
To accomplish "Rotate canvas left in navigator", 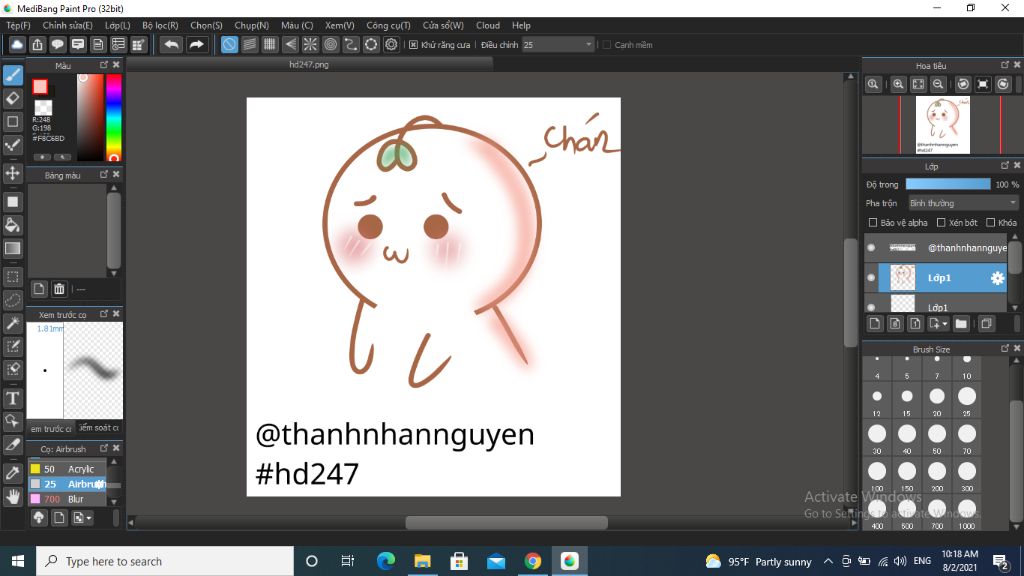I will coord(963,84).
